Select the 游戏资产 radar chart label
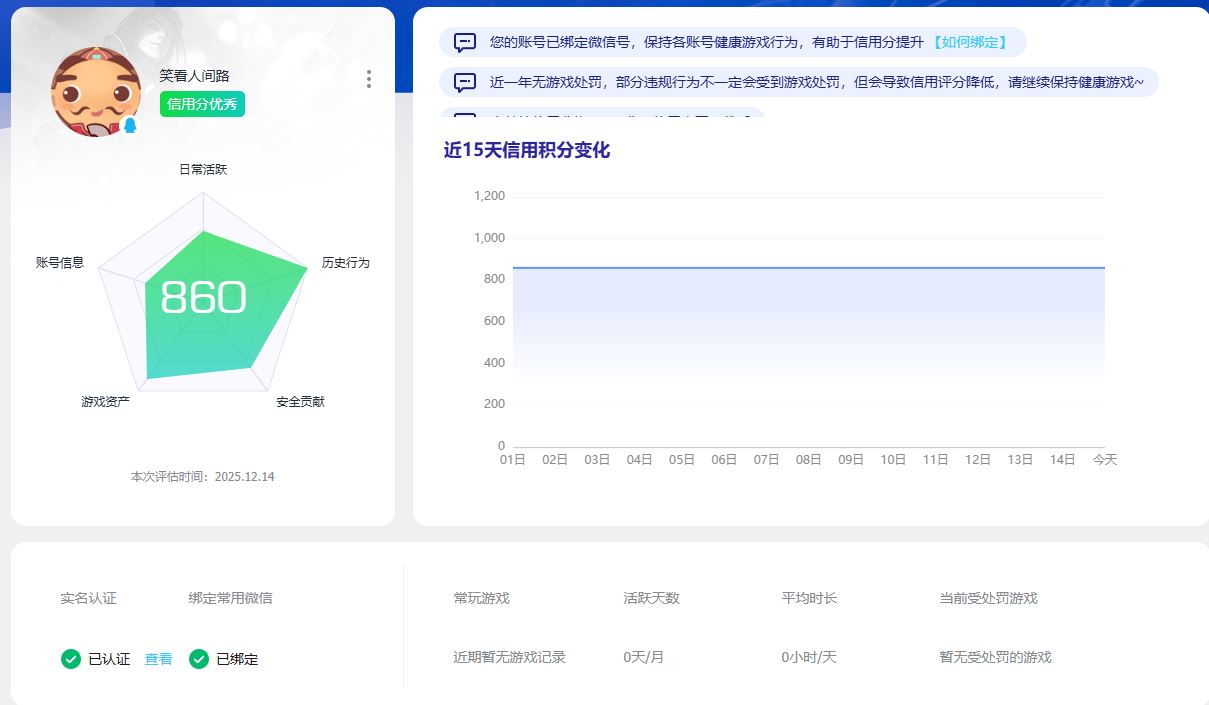 coord(103,404)
